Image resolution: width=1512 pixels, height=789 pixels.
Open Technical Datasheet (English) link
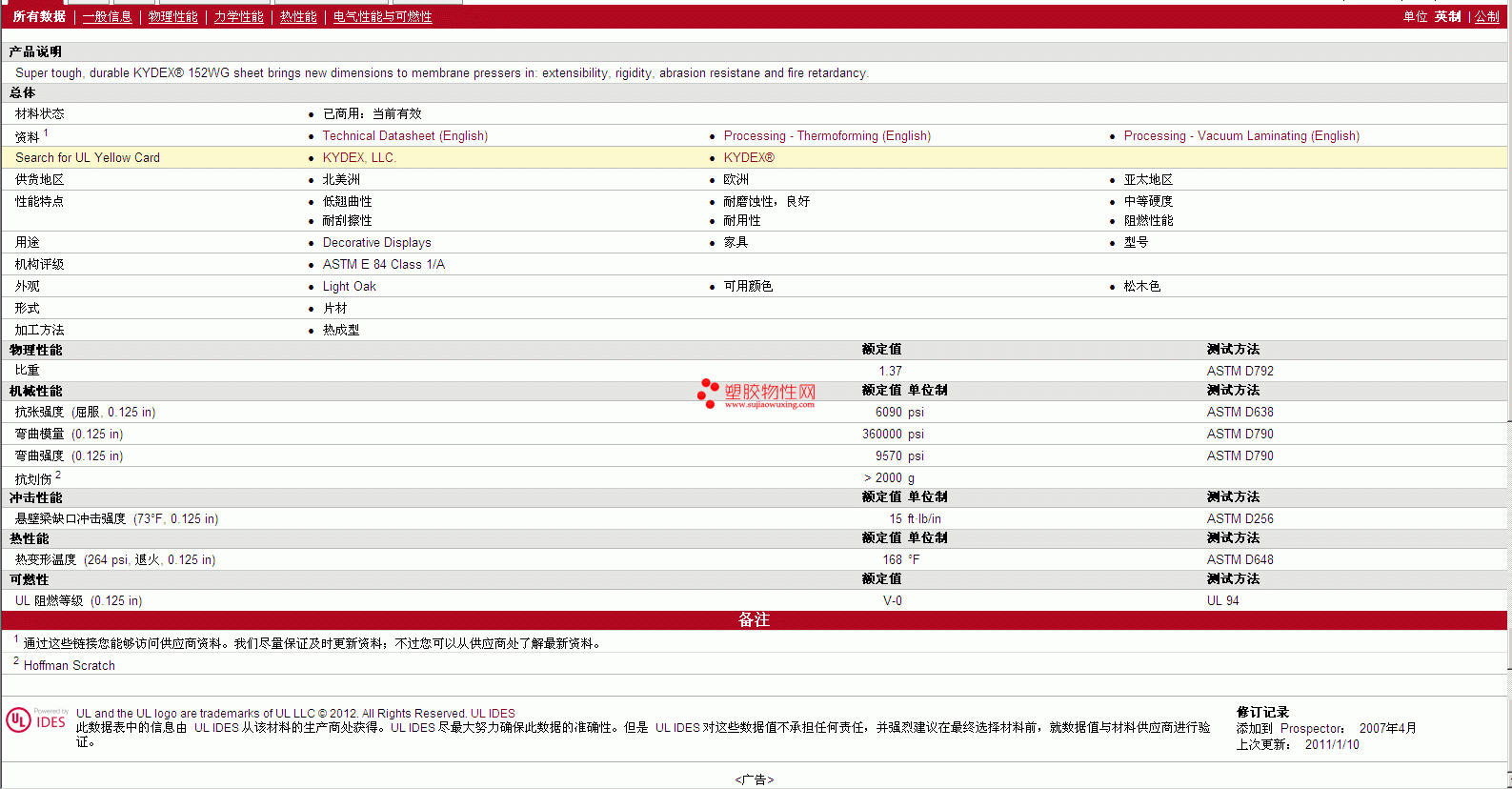(x=405, y=136)
